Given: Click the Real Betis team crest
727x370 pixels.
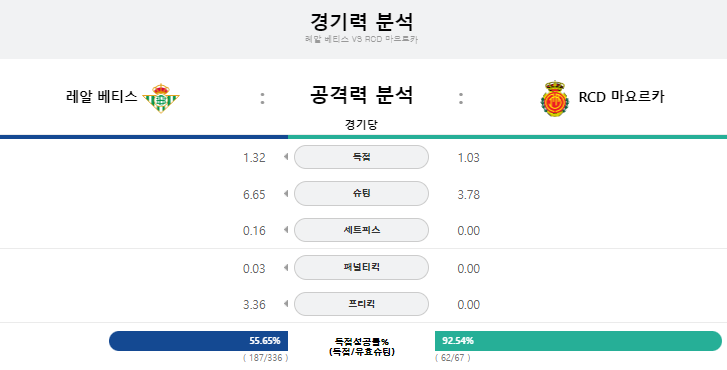Looking at the screenshot, I should click(160, 98).
